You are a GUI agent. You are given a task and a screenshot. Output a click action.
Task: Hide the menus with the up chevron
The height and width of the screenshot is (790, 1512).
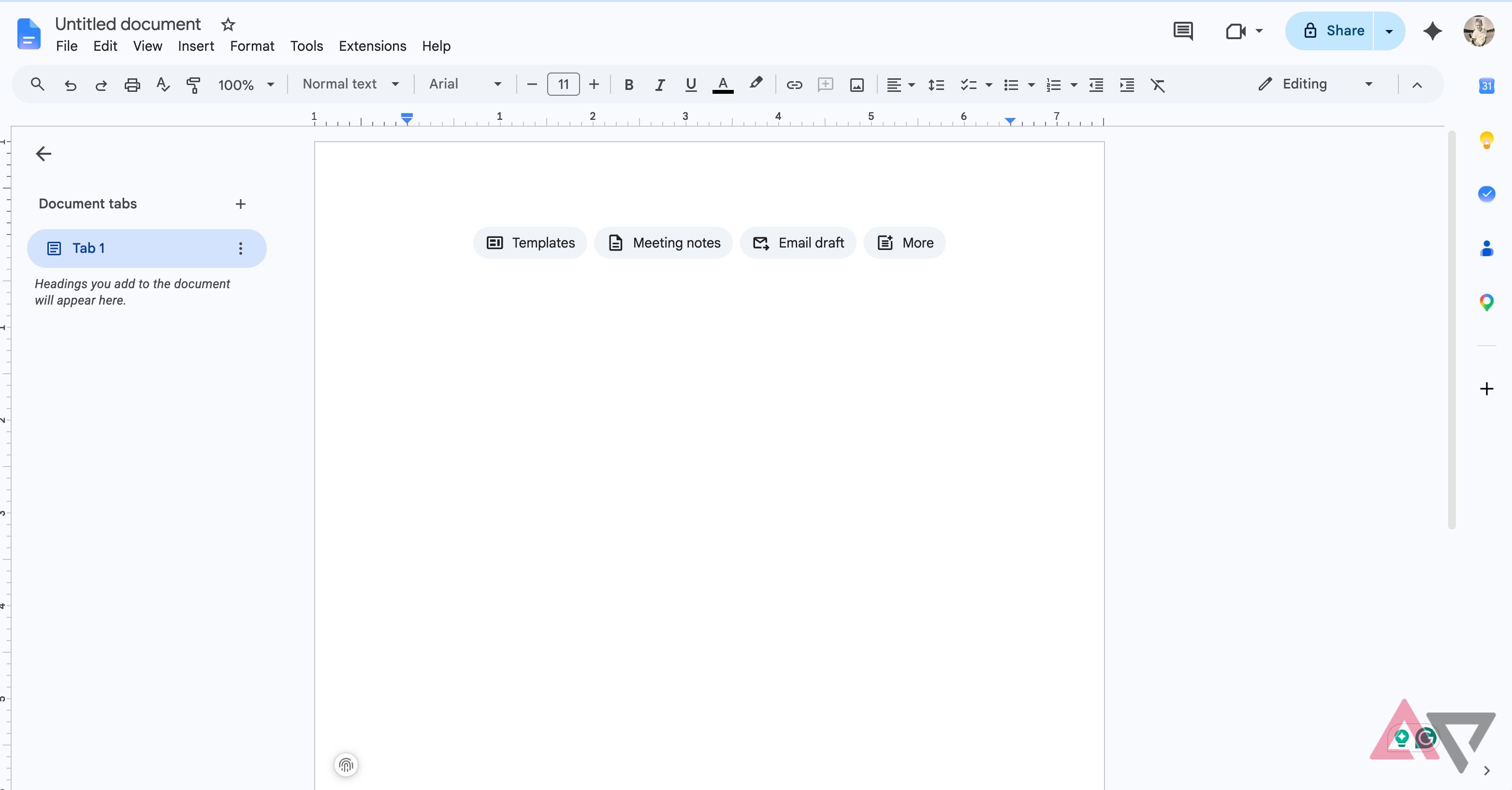tap(1417, 85)
